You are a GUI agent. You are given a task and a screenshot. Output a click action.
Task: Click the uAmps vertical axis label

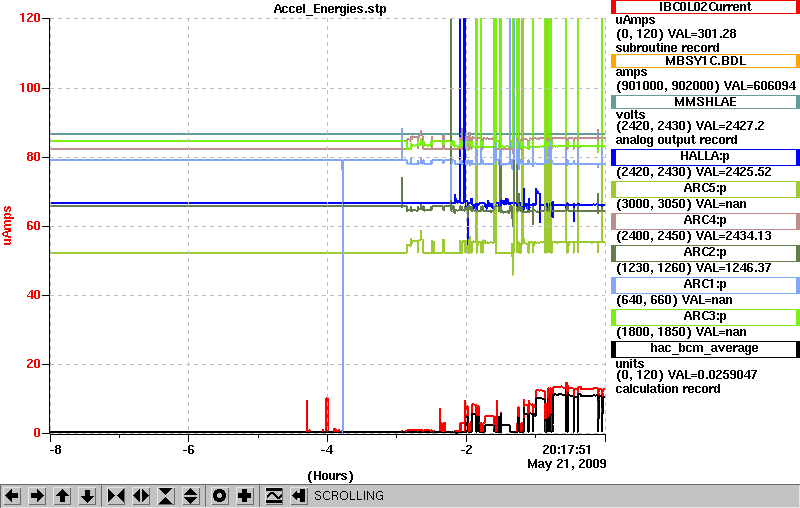[x=7, y=225]
